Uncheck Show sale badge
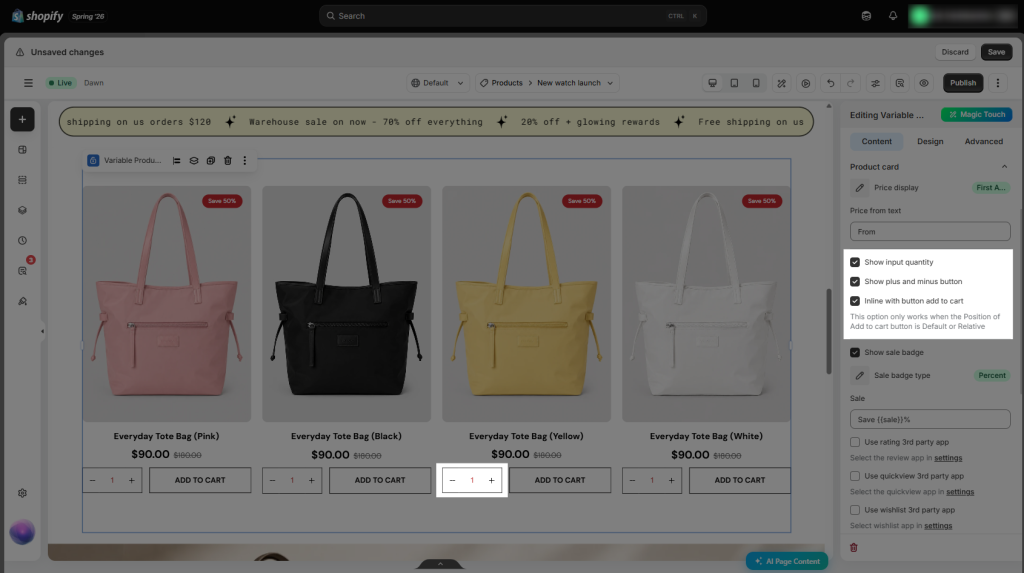The height and width of the screenshot is (573, 1024). point(855,352)
